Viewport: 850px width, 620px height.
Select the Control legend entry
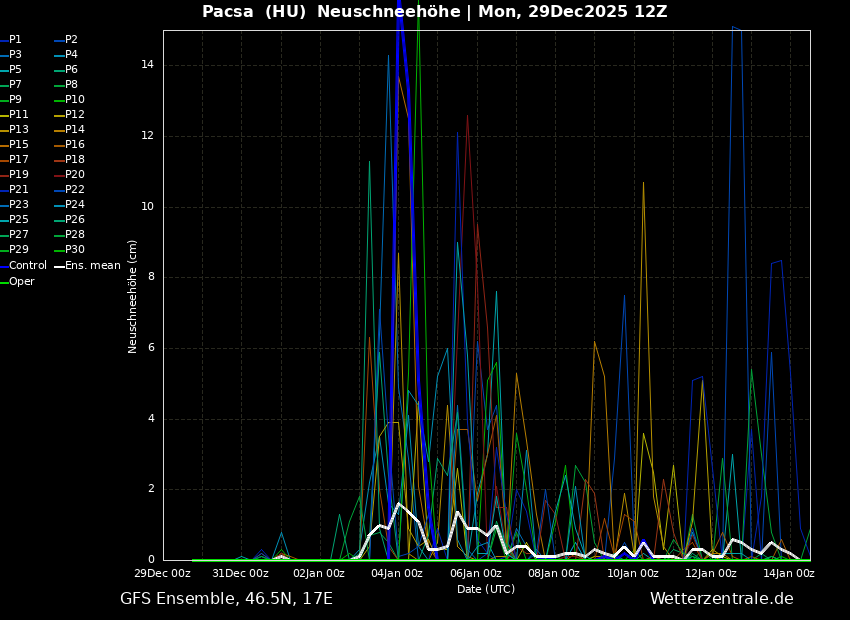pyautogui.click(x=27, y=266)
